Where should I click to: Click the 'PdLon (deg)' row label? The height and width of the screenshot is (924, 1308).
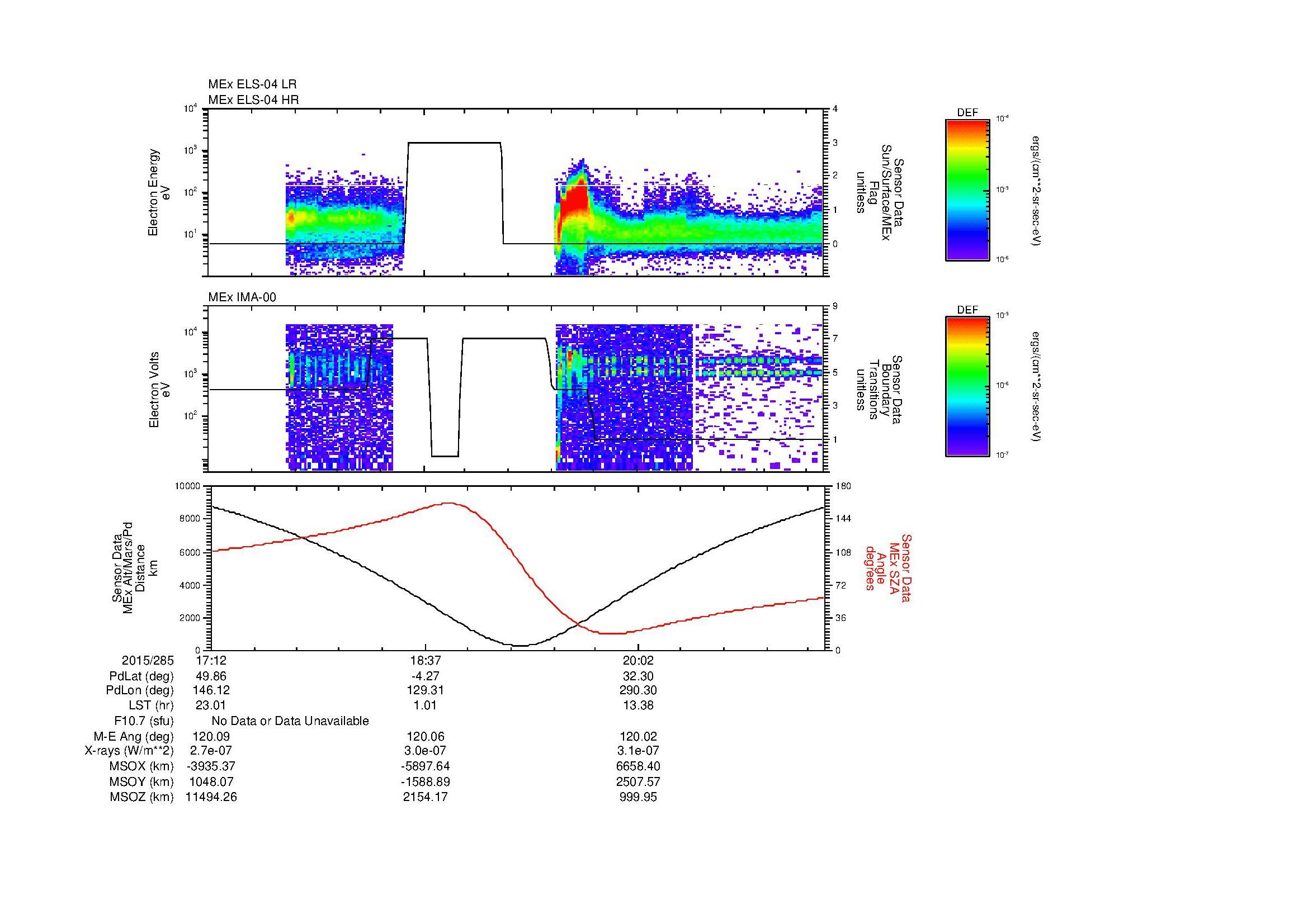(140, 690)
